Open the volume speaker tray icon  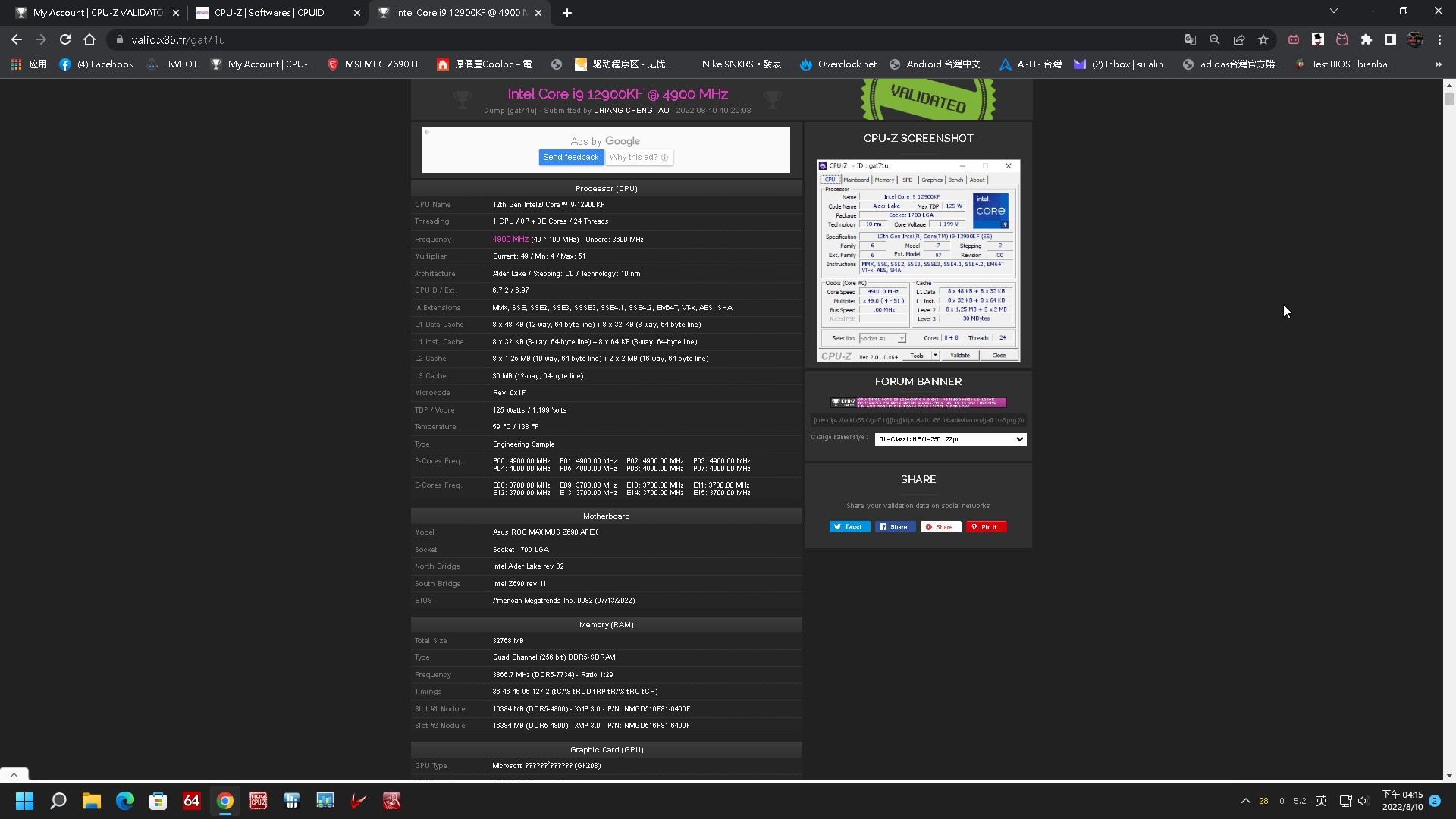pos(1363,801)
